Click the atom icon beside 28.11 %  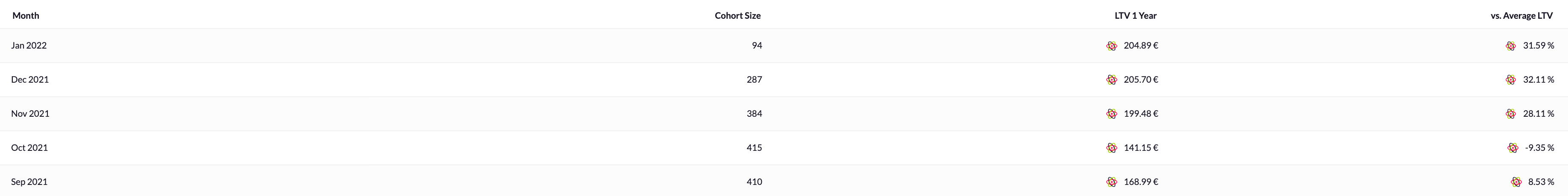tap(1511, 113)
